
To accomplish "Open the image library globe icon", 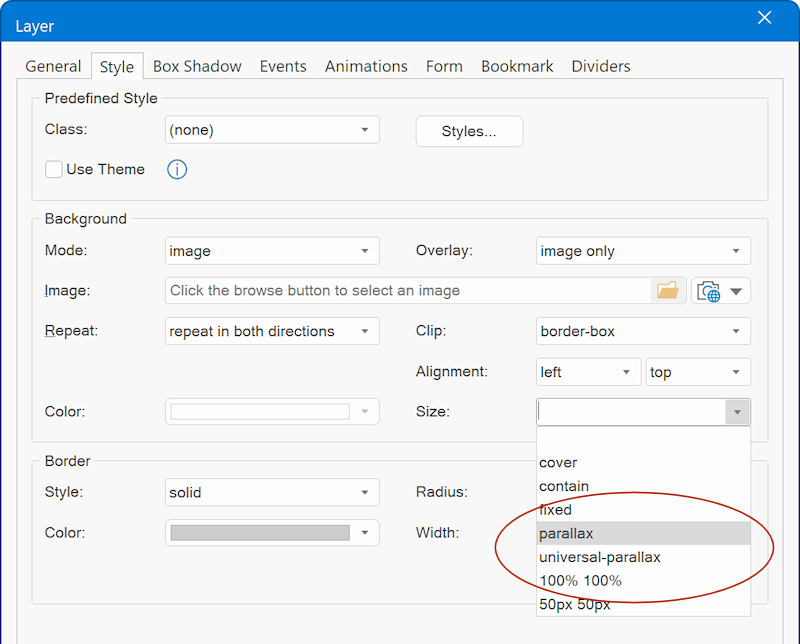I will 709,291.
